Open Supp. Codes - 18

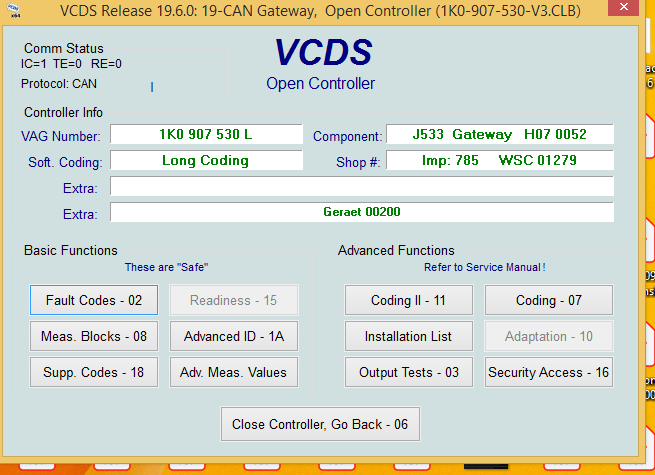[x=94, y=372]
